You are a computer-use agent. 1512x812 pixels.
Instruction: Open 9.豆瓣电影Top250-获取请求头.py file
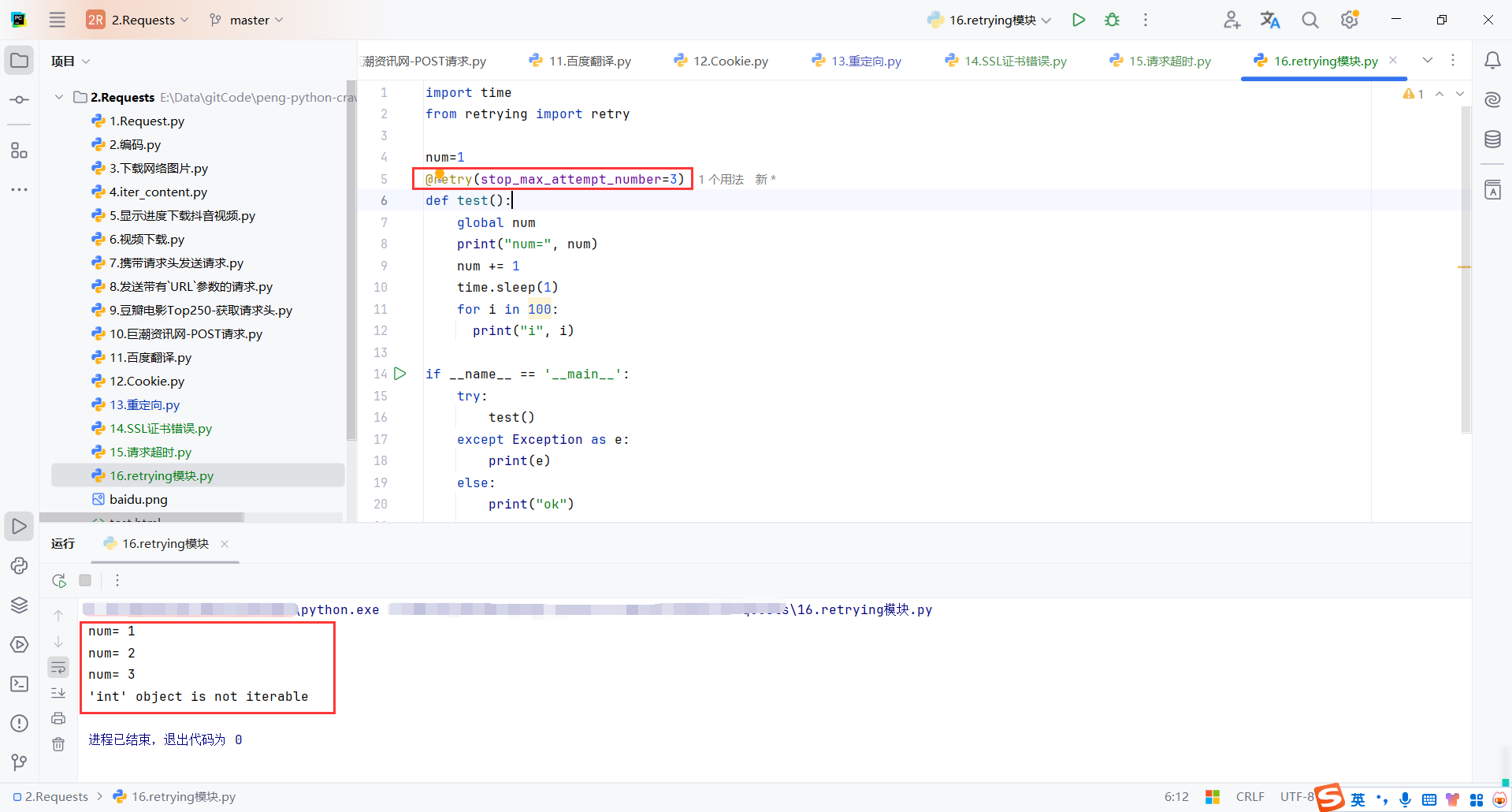(x=201, y=310)
